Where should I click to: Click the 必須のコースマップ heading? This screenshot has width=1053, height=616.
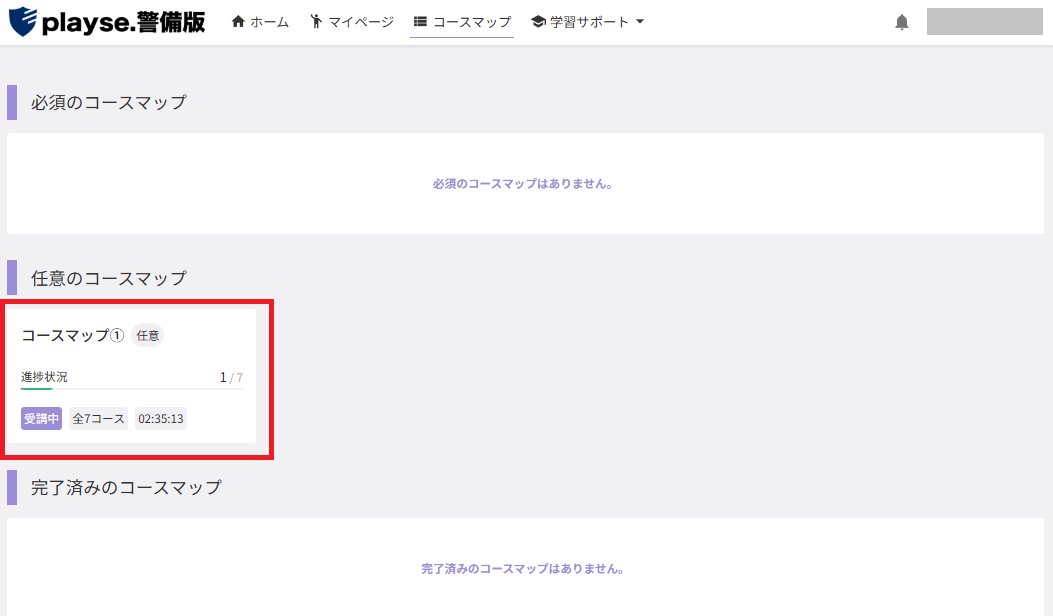(x=109, y=102)
